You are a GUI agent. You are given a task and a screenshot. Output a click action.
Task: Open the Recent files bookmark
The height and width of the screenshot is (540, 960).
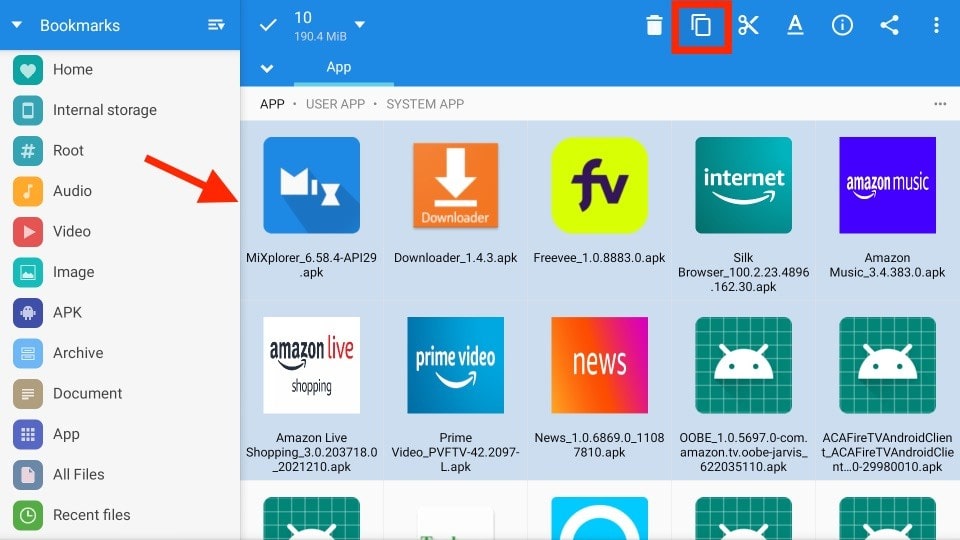pyautogui.click(x=120, y=515)
